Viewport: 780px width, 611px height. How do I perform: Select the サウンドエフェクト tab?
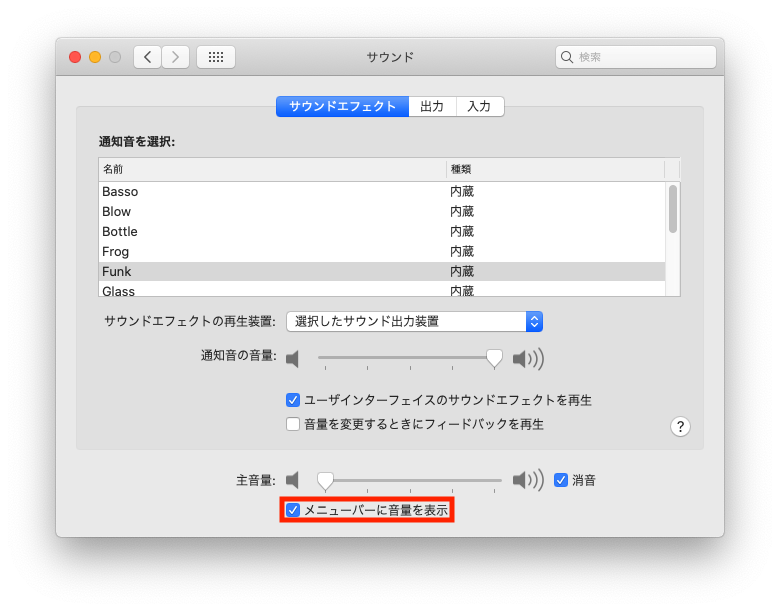point(343,106)
